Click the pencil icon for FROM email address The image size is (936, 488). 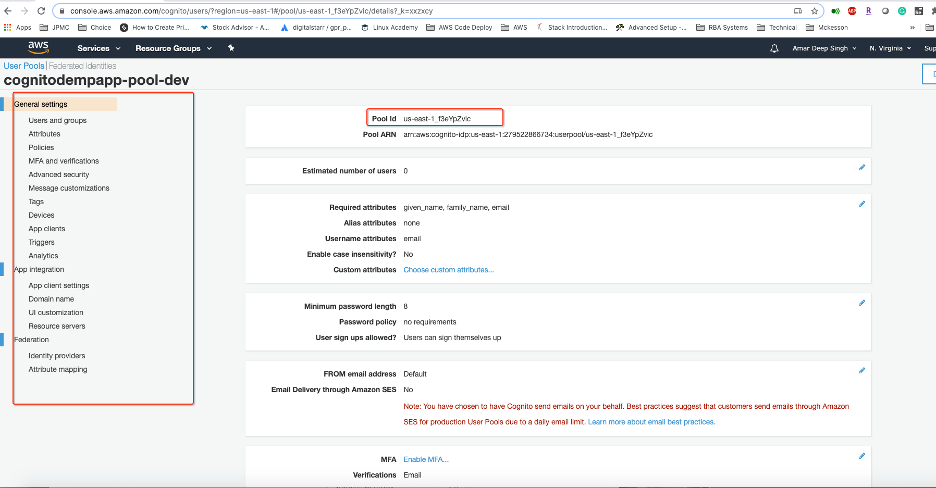[862, 370]
